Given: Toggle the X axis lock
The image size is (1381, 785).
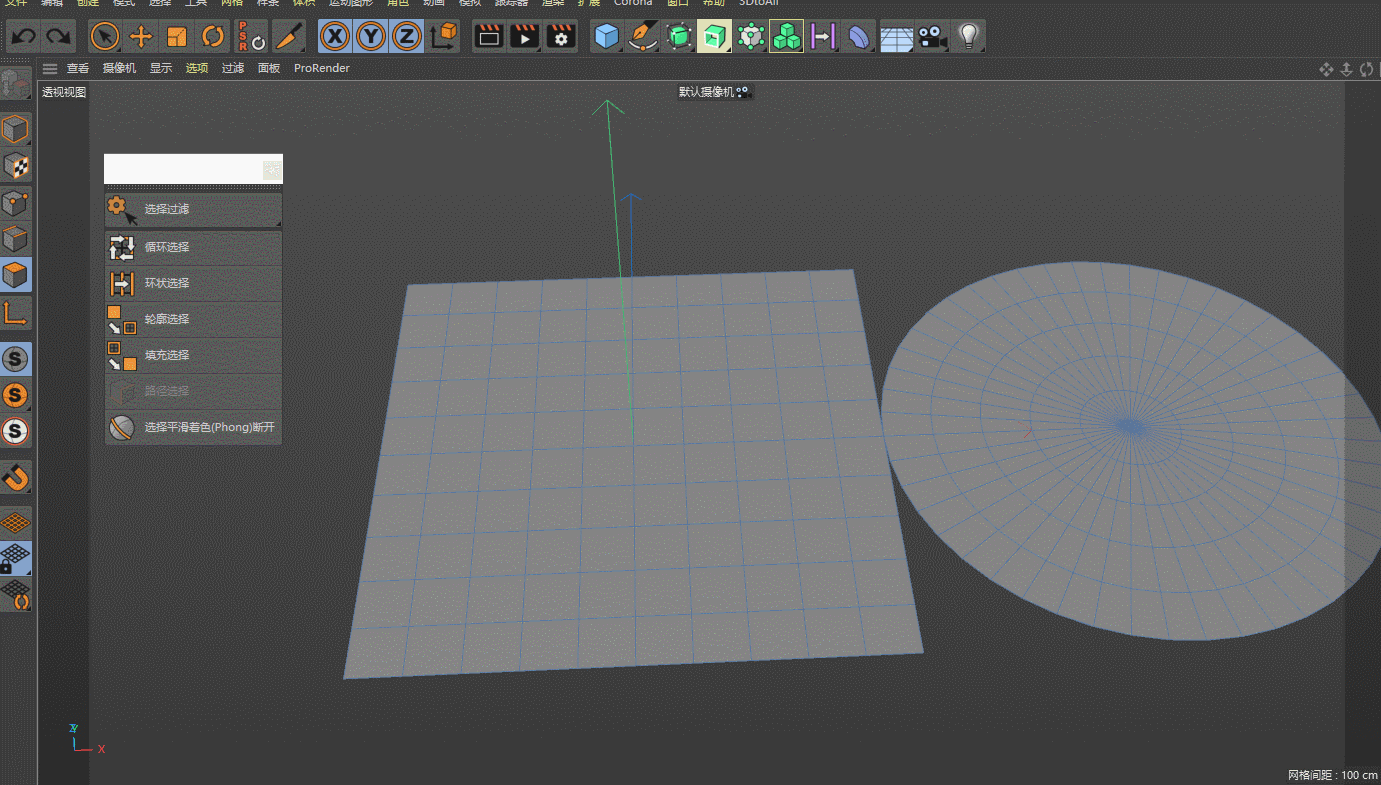Looking at the screenshot, I should click(x=335, y=37).
